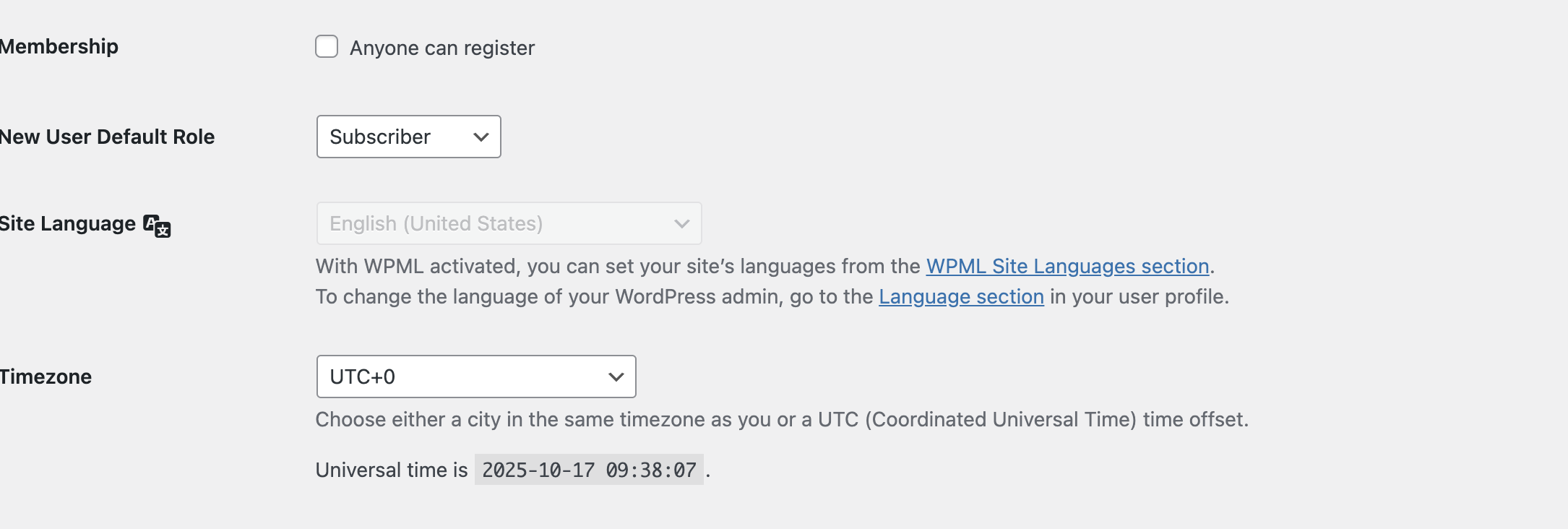Image resolution: width=1568 pixels, height=529 pixels.
Task: Click the "Choose either a city" description text
Action: [x=782, y=419]
